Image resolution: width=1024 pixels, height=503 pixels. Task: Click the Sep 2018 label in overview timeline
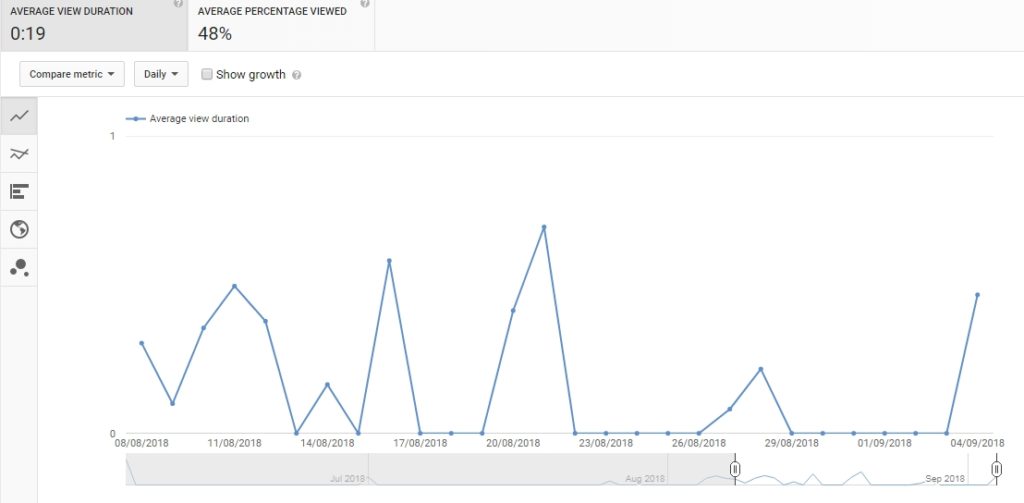(945, 479)
